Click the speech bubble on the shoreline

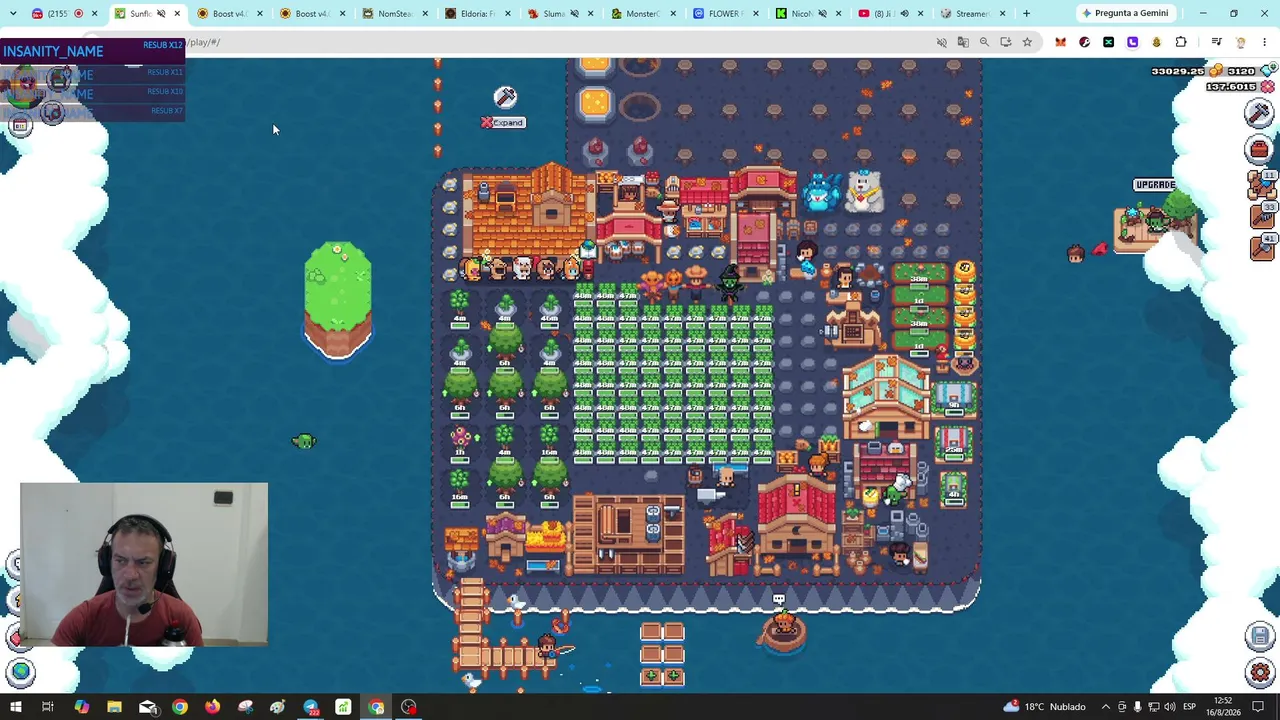tap(778, 599)
